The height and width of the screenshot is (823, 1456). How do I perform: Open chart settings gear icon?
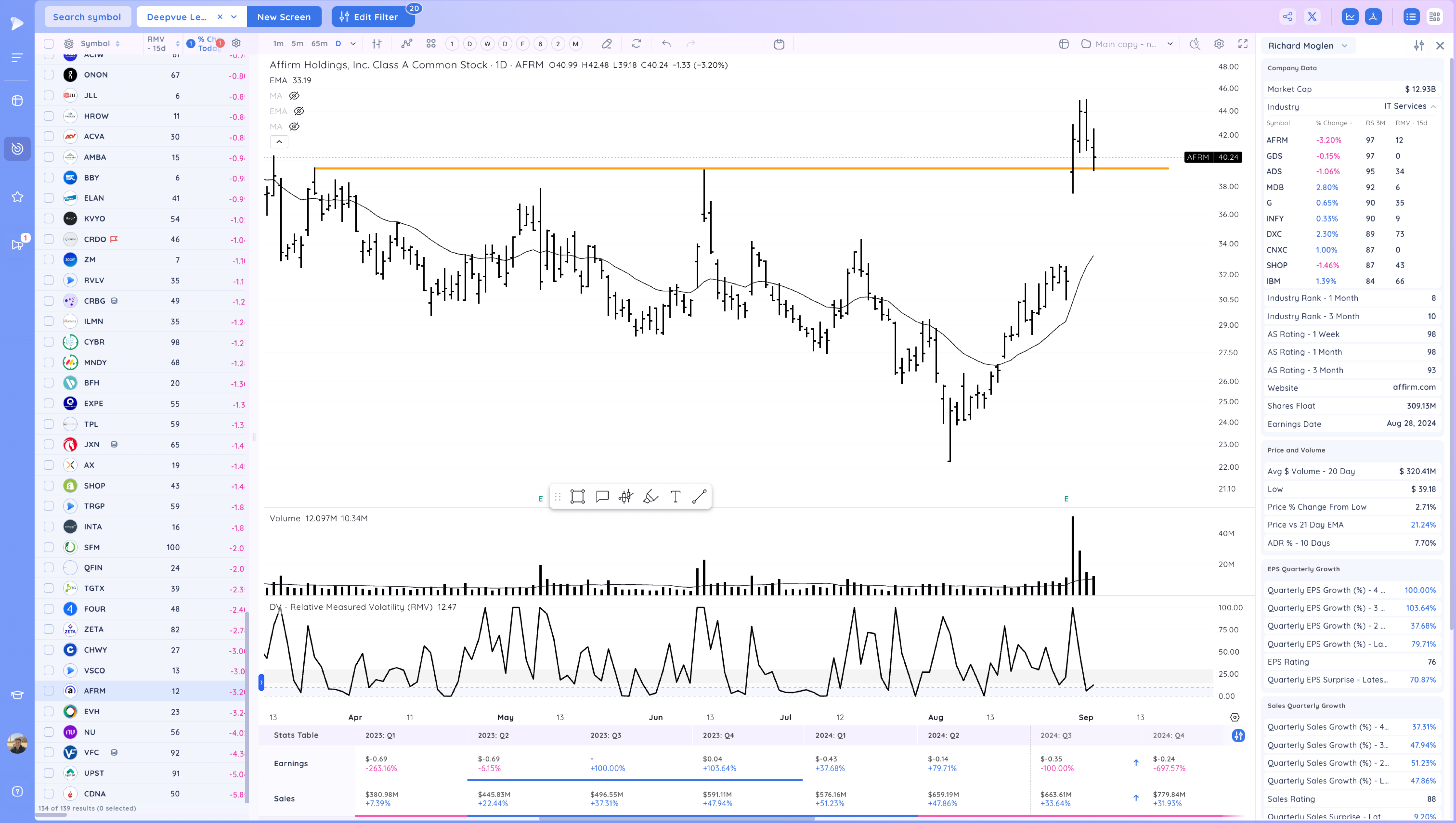[x=1219, y=44]
